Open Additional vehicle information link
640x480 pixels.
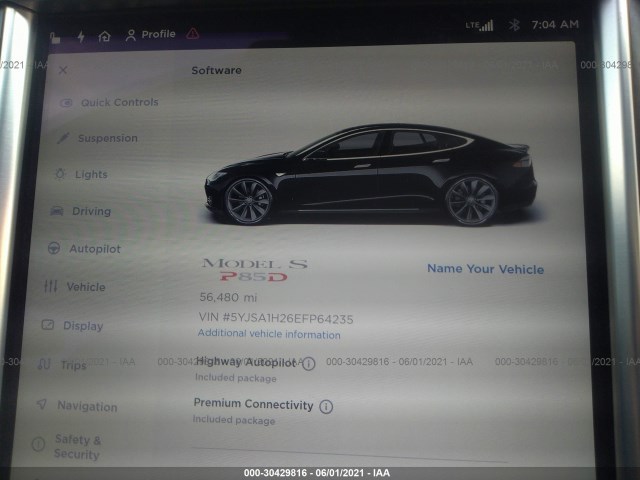click(269, 334)
